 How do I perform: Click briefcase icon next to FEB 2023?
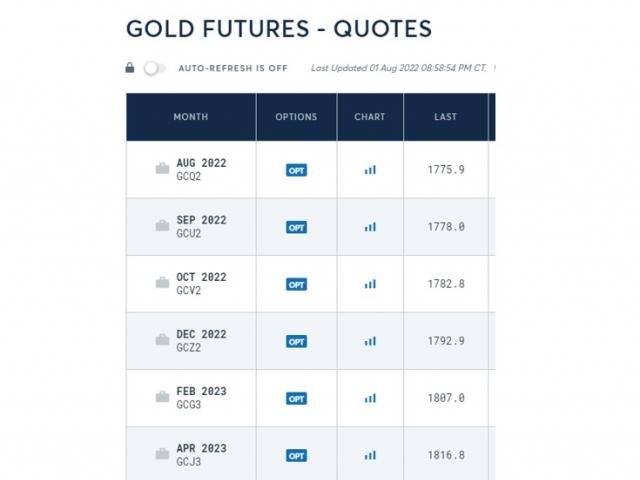[162, 397]
